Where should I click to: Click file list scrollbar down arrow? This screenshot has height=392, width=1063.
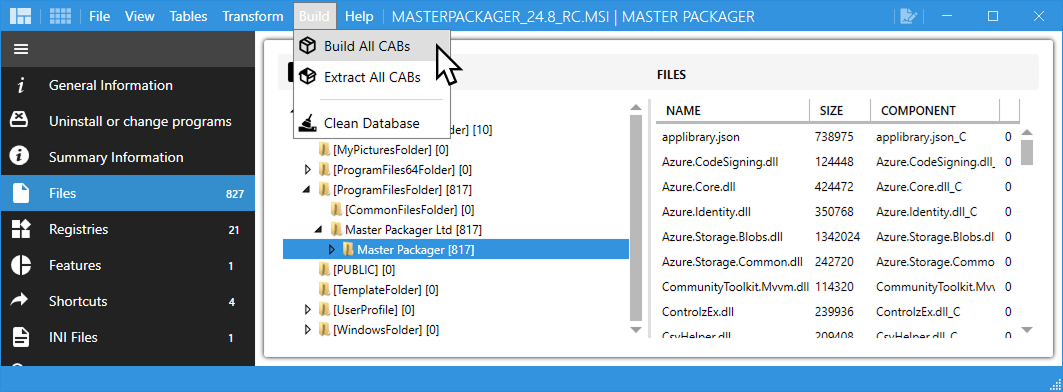click(1026, 330)
